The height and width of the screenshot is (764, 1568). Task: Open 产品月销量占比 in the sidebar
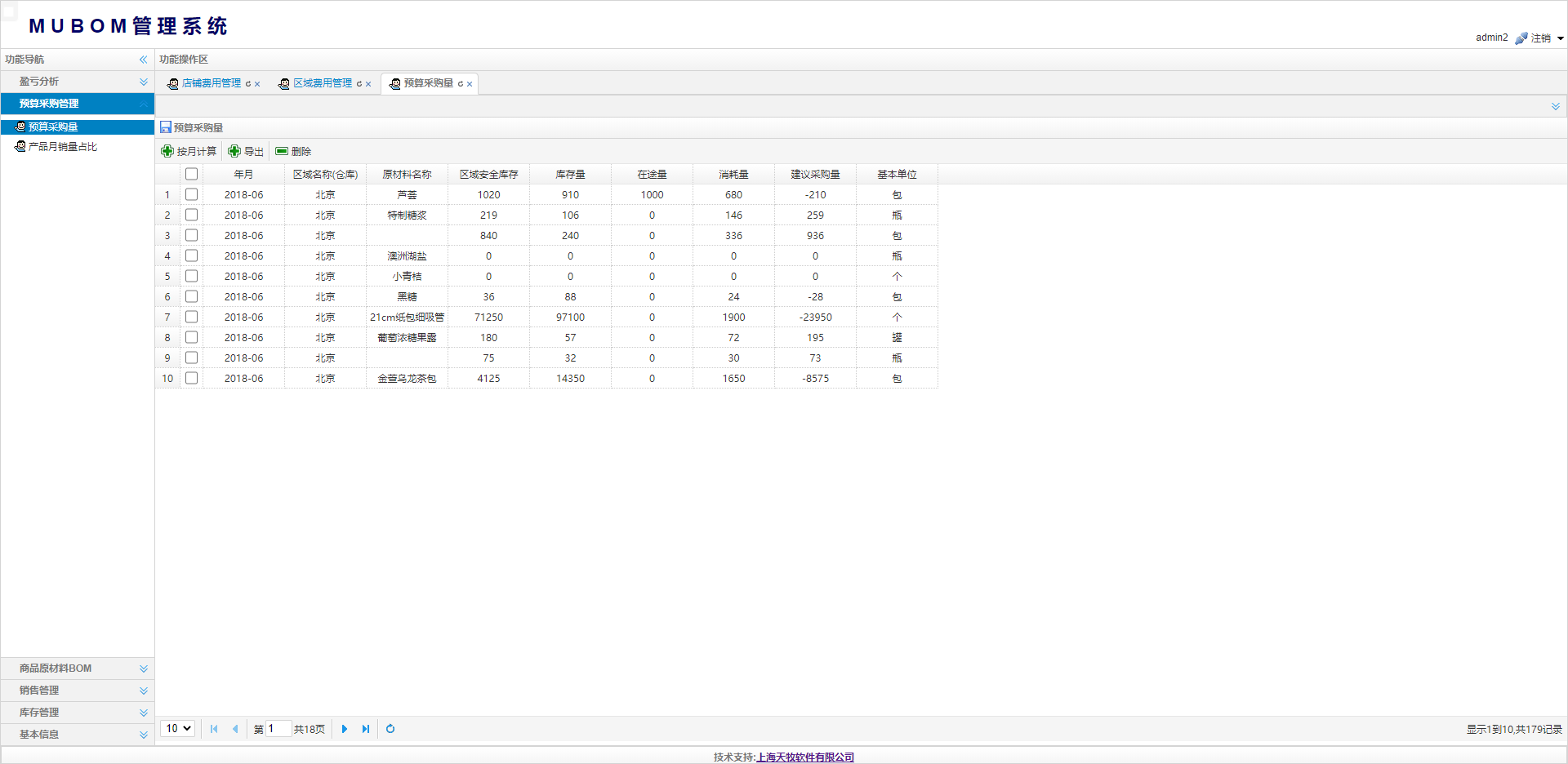[x=62, y=147]
